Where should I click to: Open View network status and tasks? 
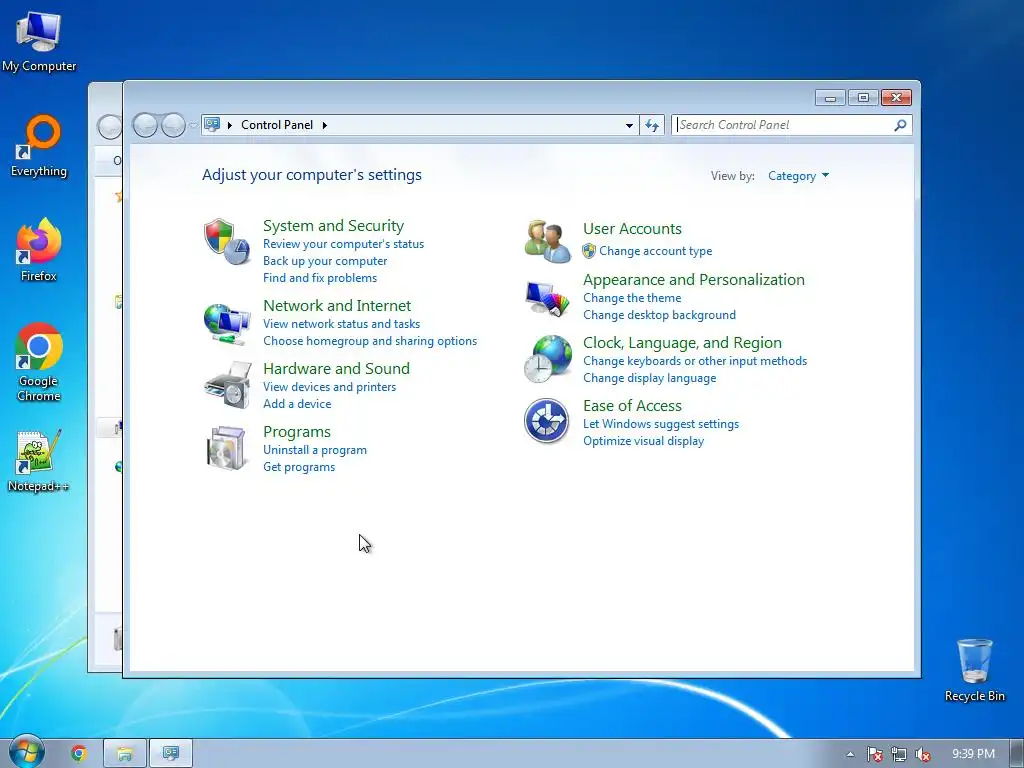tap(342, 324)
